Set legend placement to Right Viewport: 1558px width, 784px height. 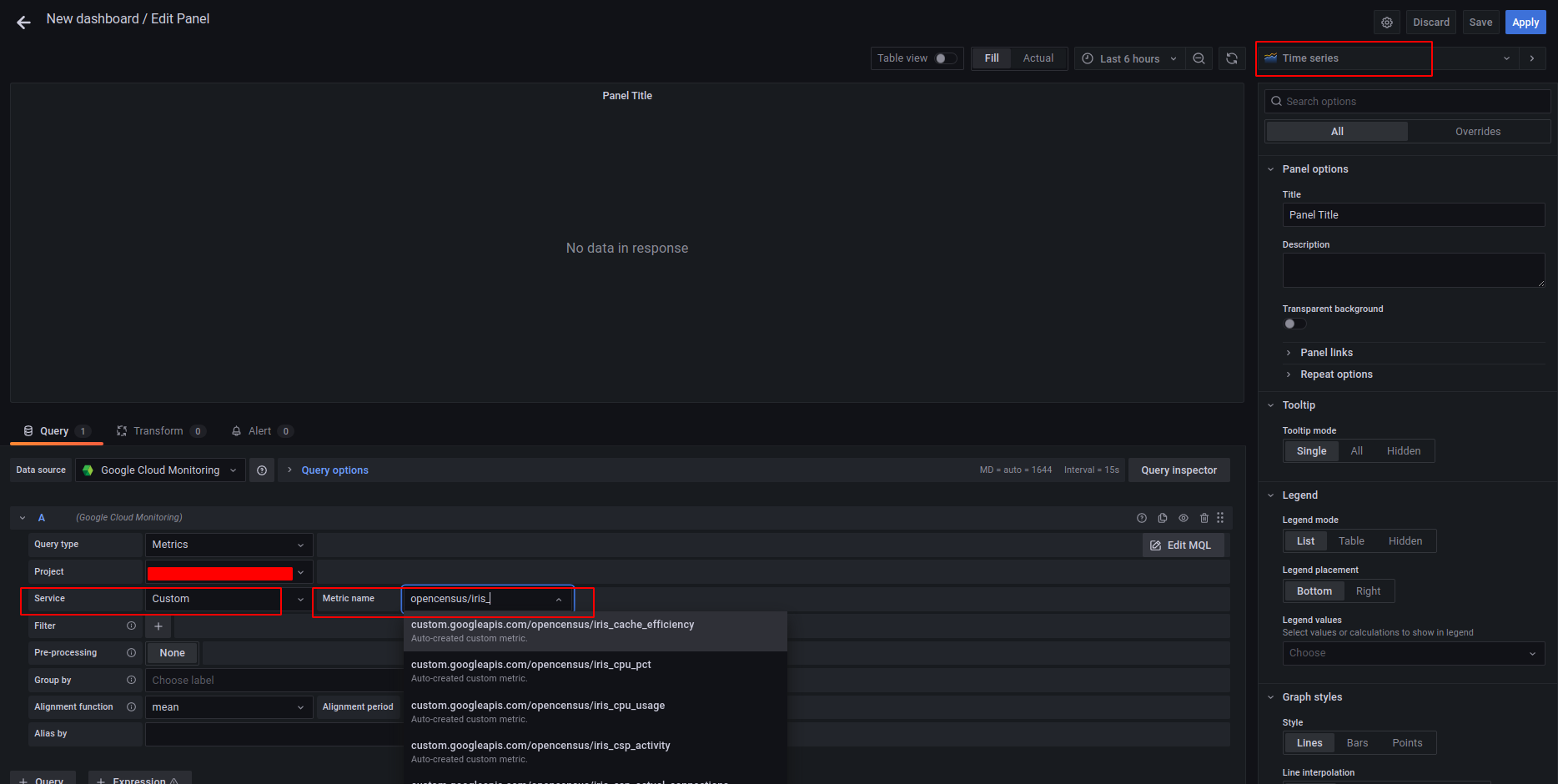point(1368,591)
